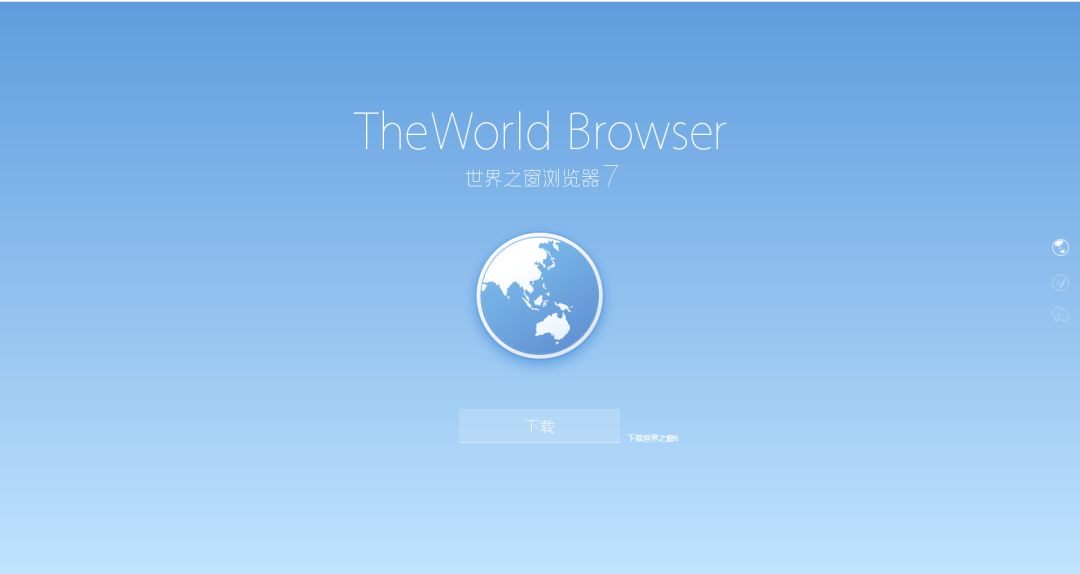This screenshot has height=574, width=1080.
Task: Jump to the first section via globe dot
Action: click(1060, 248)
